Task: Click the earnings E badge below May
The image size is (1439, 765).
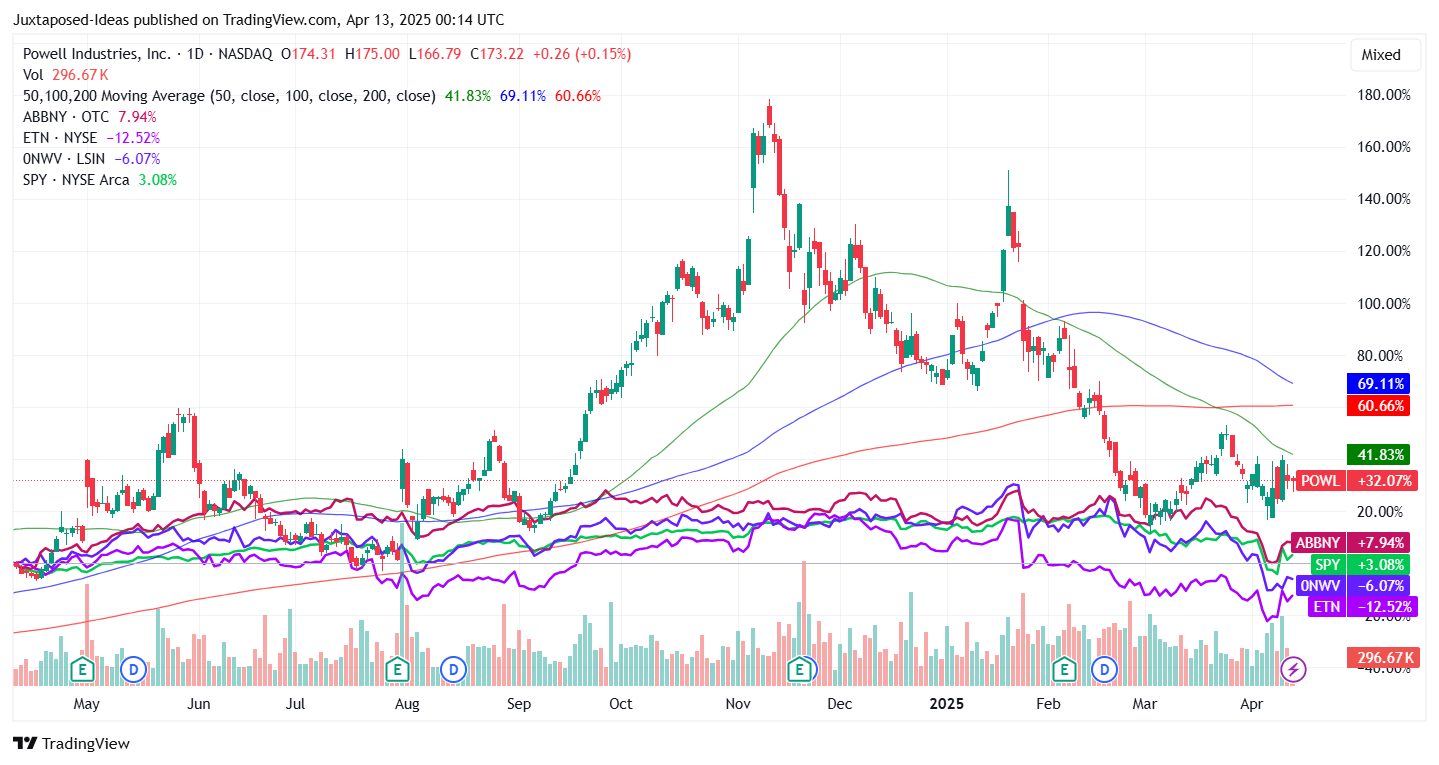Action: tap(81, 670)
